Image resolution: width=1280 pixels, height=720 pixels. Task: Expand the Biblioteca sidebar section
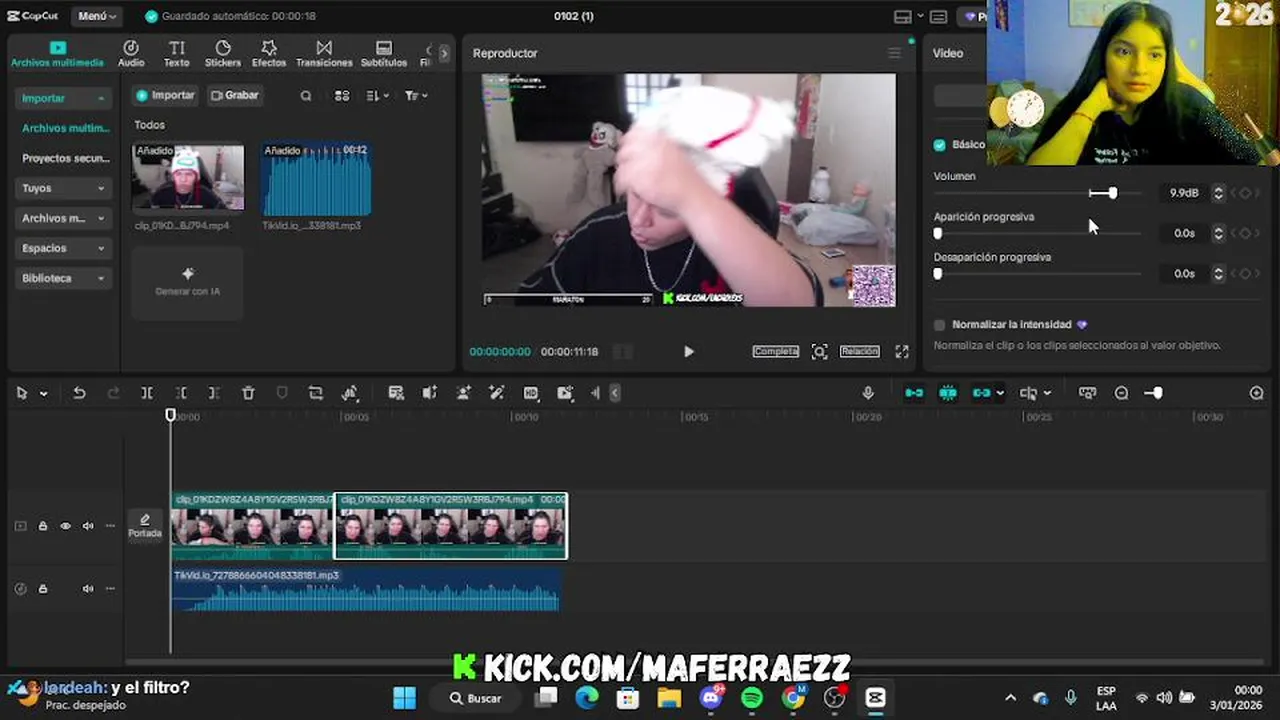pyautogui.click(x=61, y=278)
